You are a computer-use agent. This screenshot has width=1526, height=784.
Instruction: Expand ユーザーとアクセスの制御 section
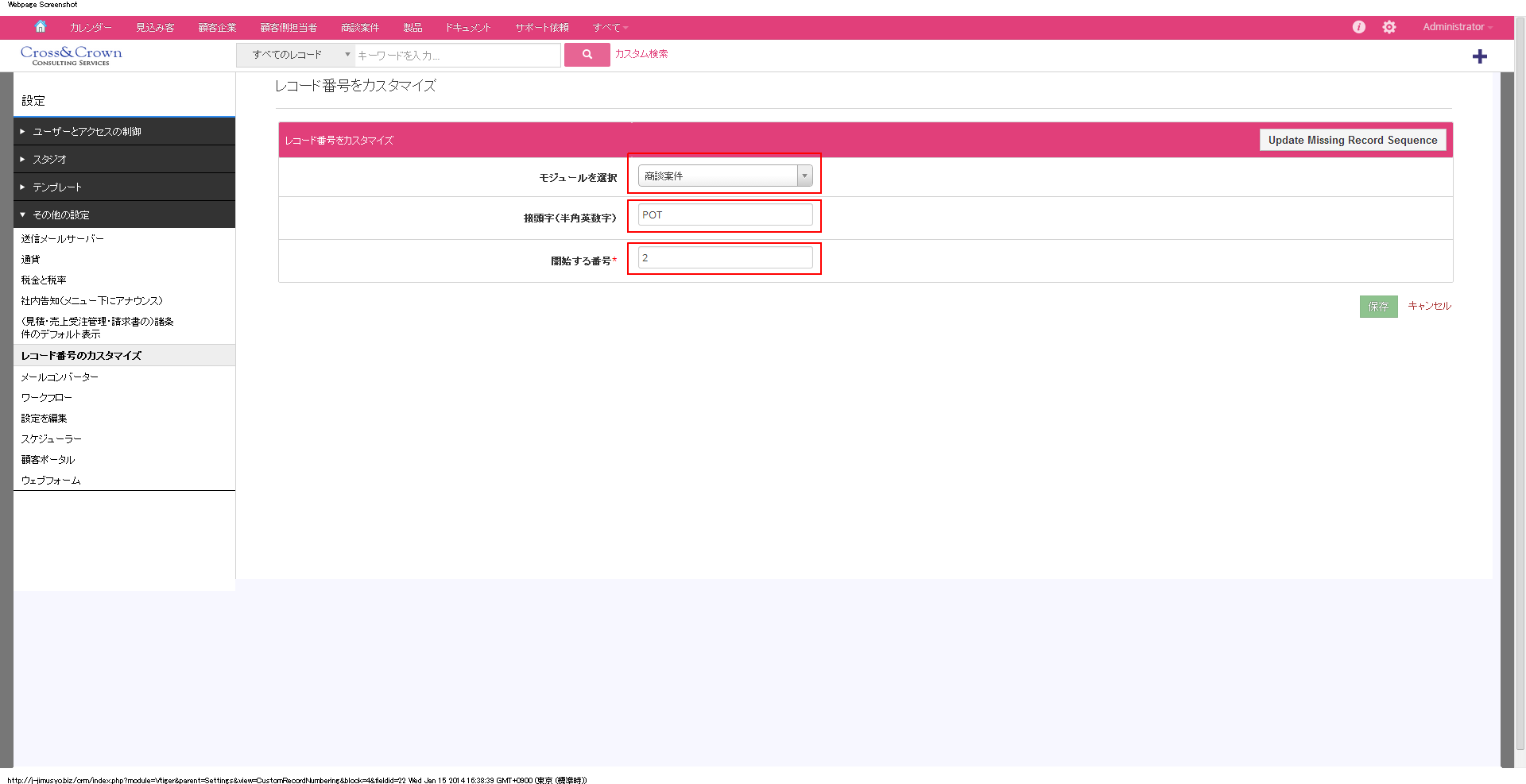(x=87, y=132)
